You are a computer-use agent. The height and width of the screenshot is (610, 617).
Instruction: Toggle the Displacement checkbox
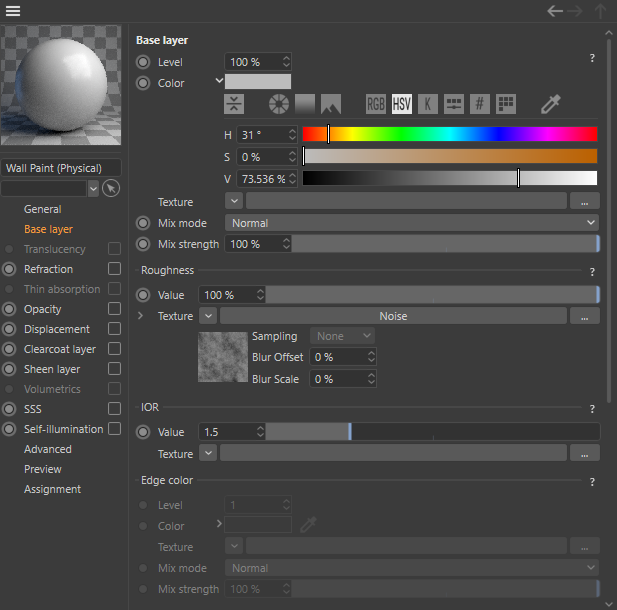pyautogui.click(x=114, y=329)
